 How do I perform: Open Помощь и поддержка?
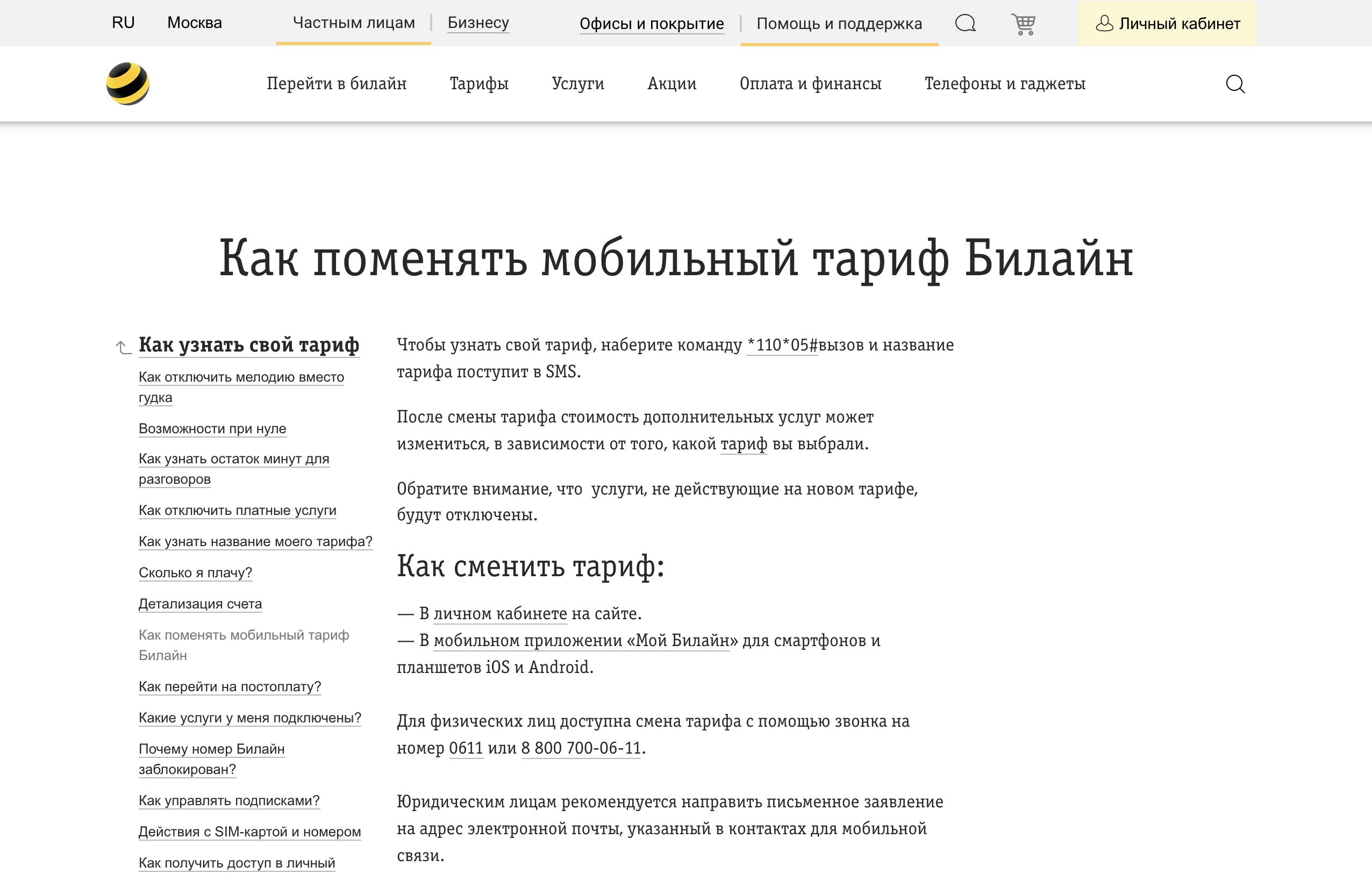pos(838,23)
